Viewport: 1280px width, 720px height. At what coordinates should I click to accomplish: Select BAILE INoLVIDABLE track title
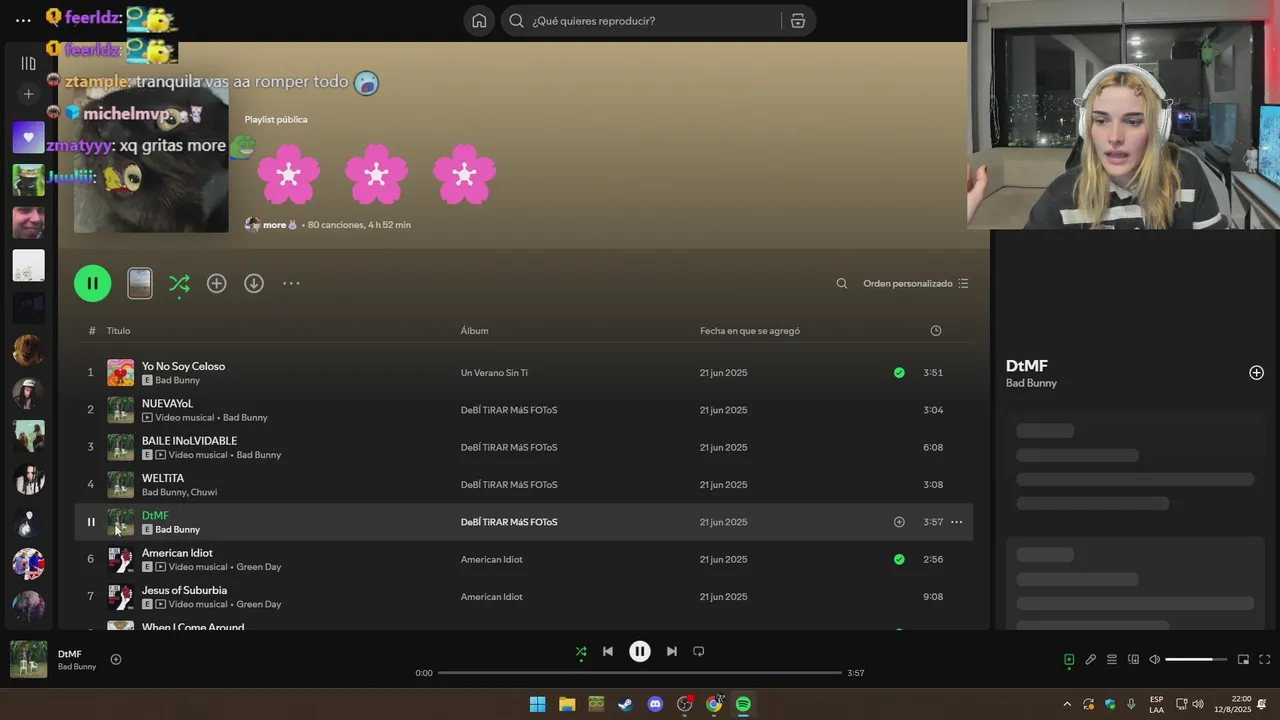[x=189, y=441]
